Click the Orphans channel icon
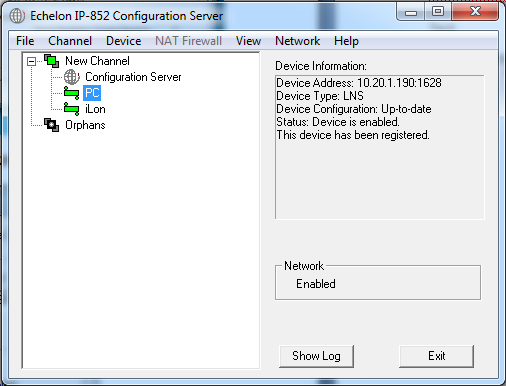The width and height of the screenshot is (506, 386). tap(52, 125)
